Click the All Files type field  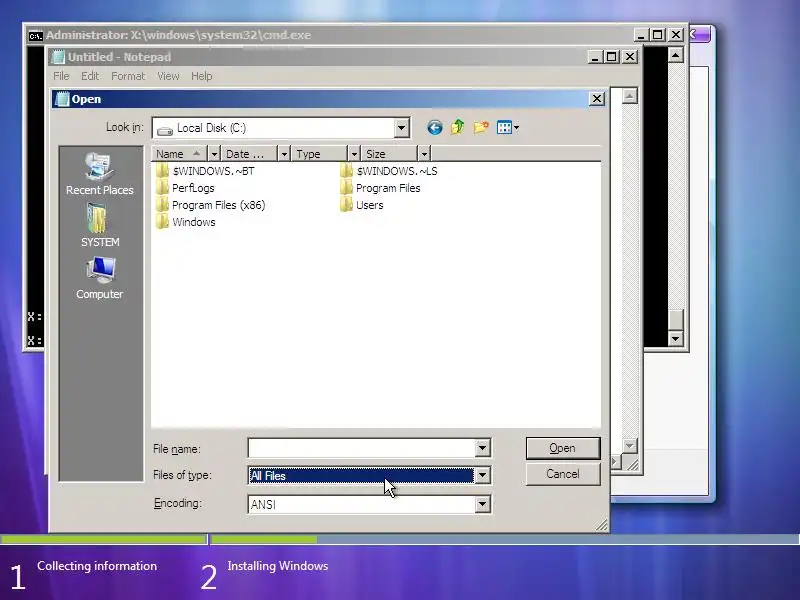pos(361,476)
